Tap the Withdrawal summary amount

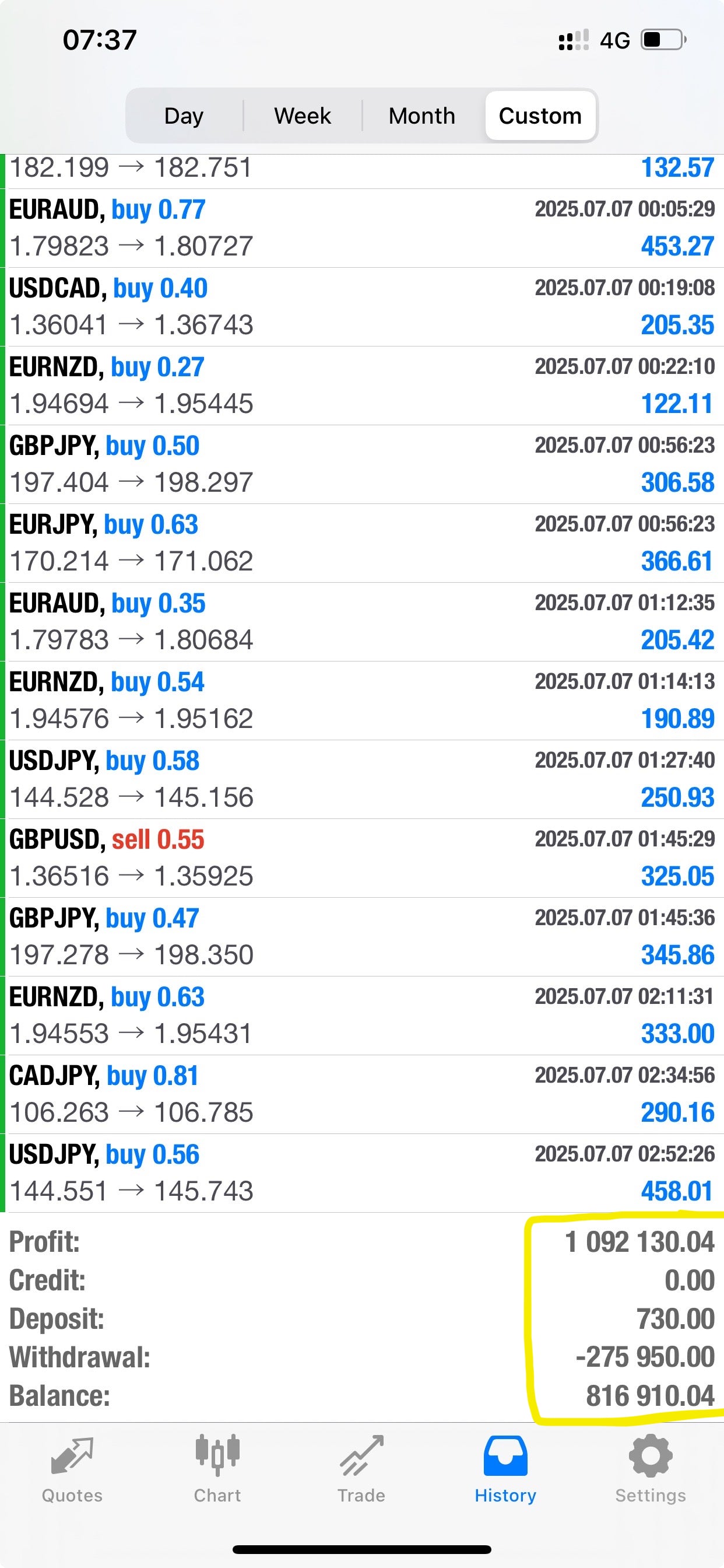tap(644, 1357)
